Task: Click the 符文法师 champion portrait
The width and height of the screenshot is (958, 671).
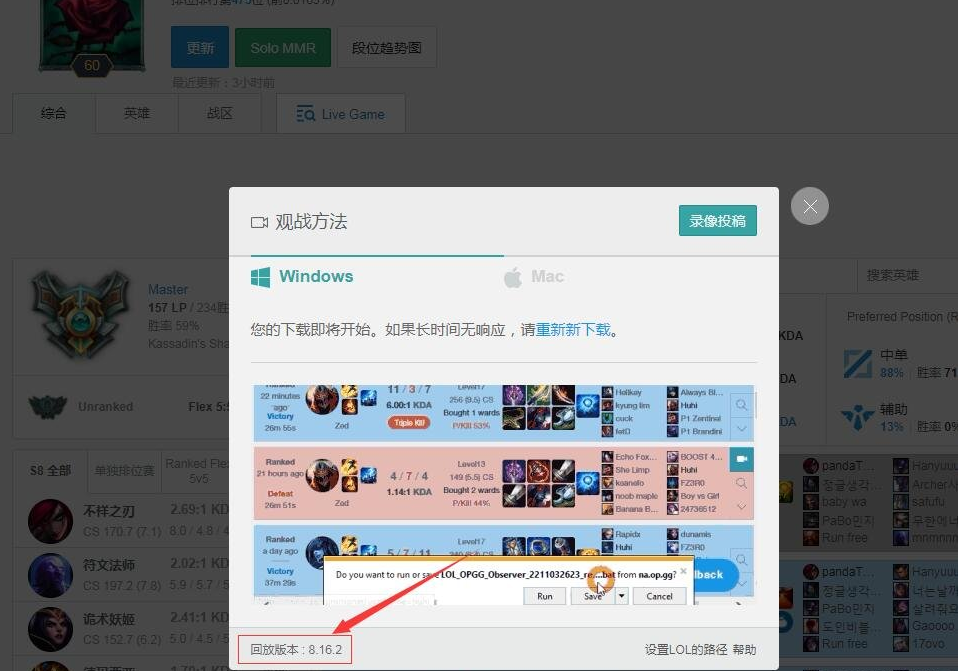Action: (50, 575)
